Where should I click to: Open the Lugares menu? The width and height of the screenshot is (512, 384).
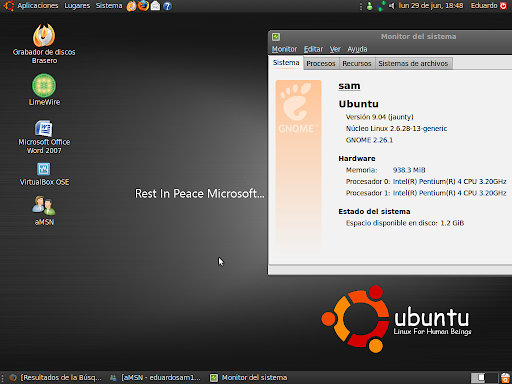point(77,6)
